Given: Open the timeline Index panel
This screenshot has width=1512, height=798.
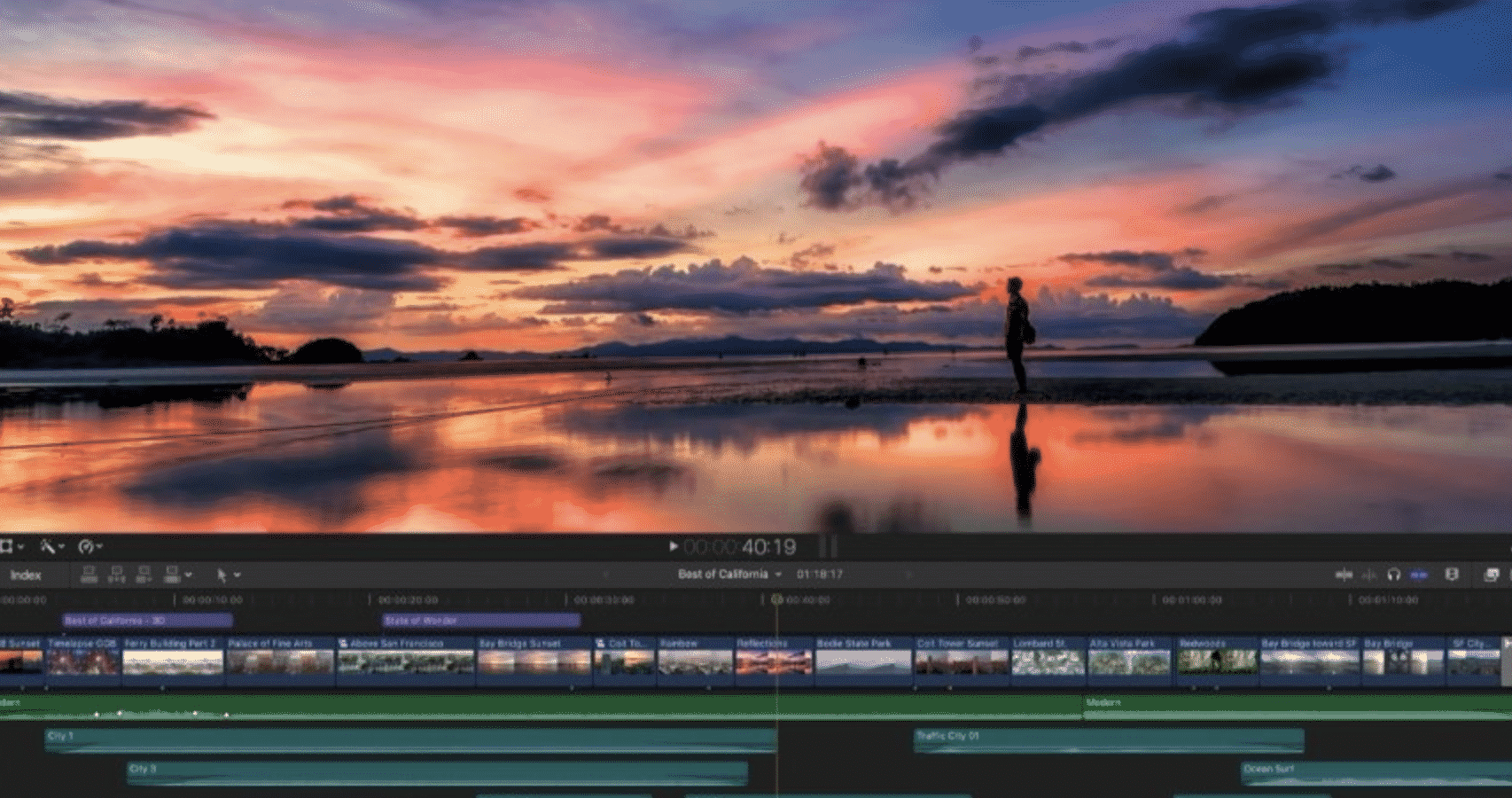Looking at the screenshot, I should pos(26,575).
